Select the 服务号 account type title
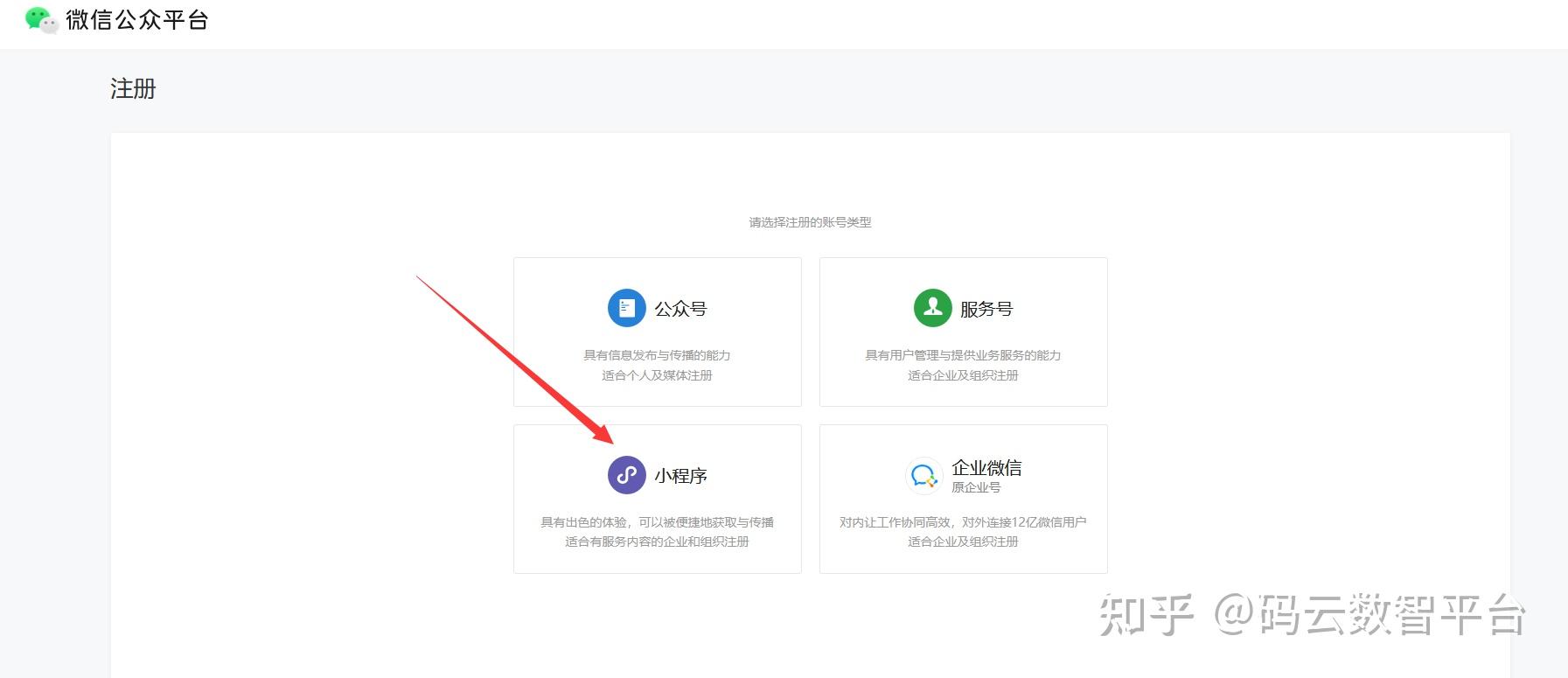Viewport: 1568px width, 678px height. [x=986, y=309]
